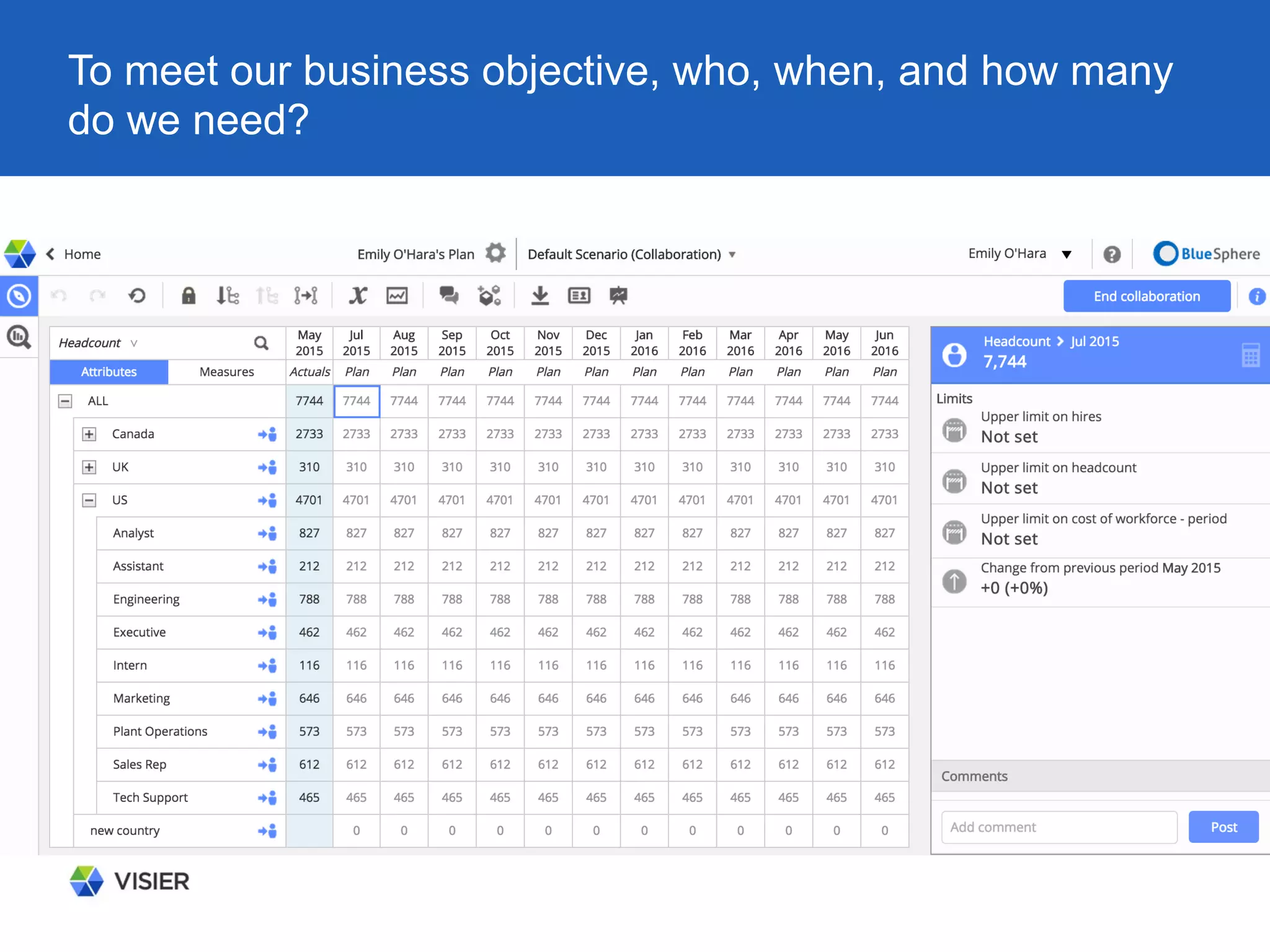Collapse the US row
Image resolution: width=1270 pixels, height=952 pixels.
coord(89,500)
